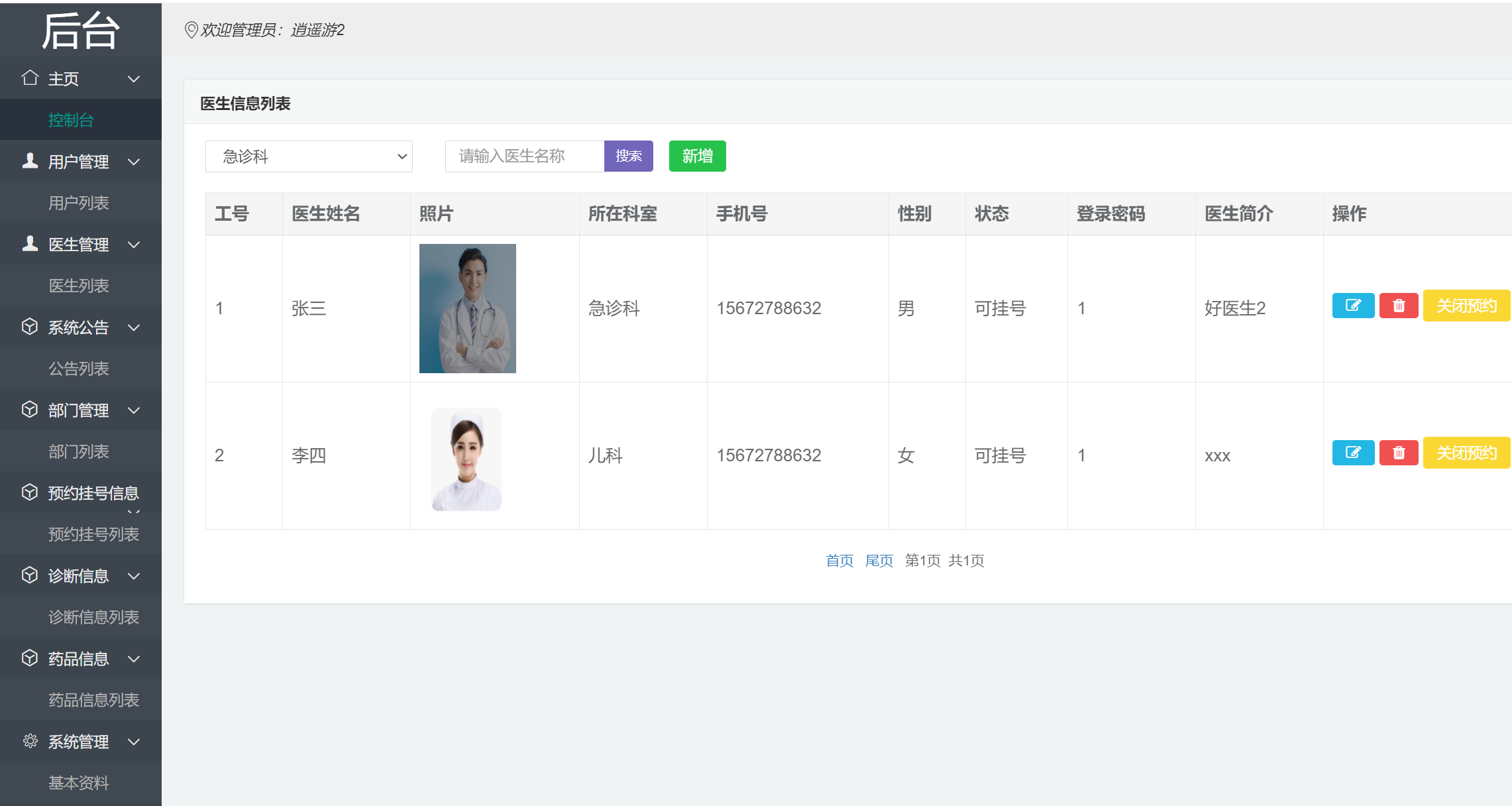Toggle 关闭预约 for doctor 李四
Viewport: 1512px width, 806px height.
(1466, 453)
